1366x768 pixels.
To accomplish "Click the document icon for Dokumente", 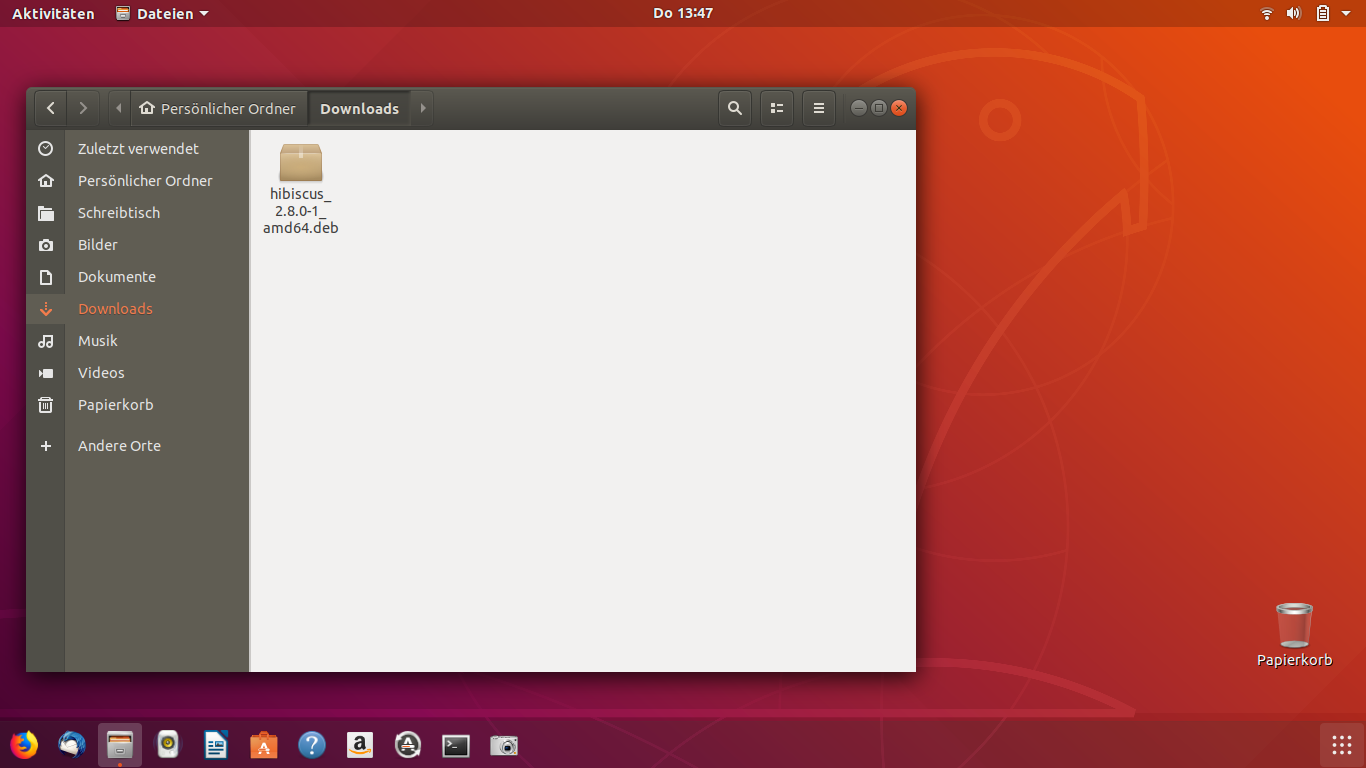I will 45,277.
